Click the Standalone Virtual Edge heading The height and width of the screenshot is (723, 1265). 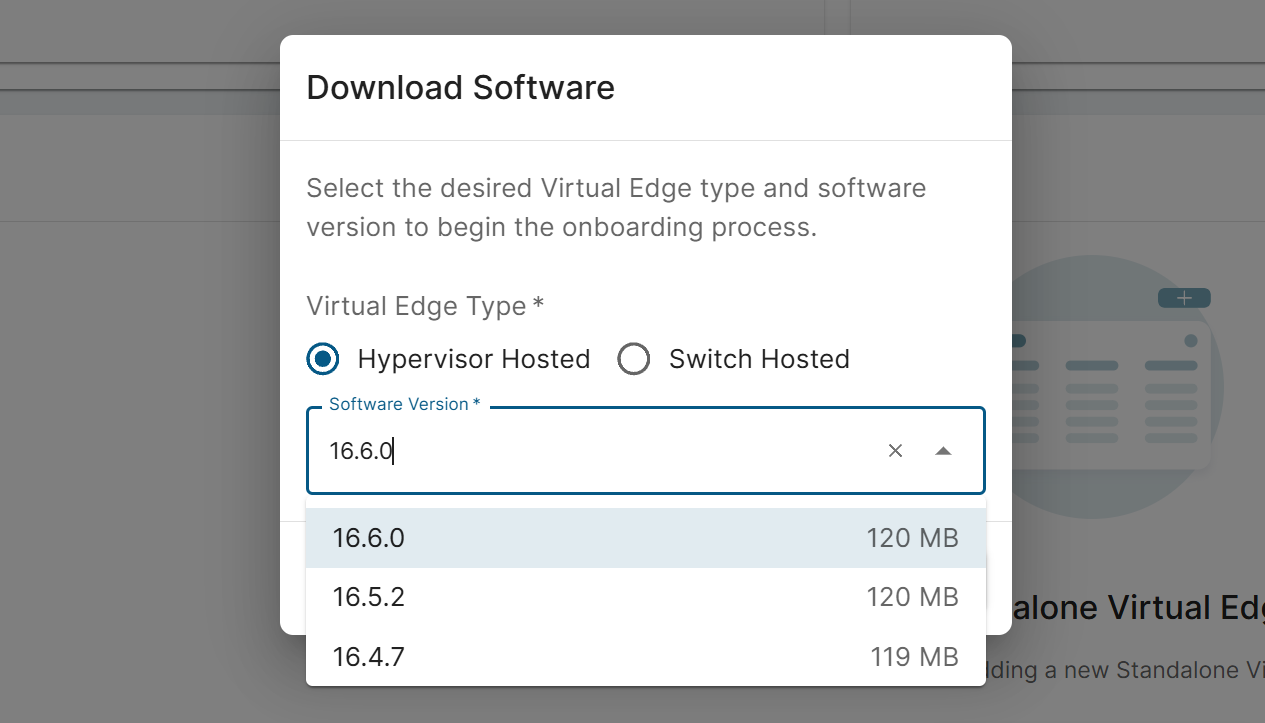click(x=1130, y=608)
